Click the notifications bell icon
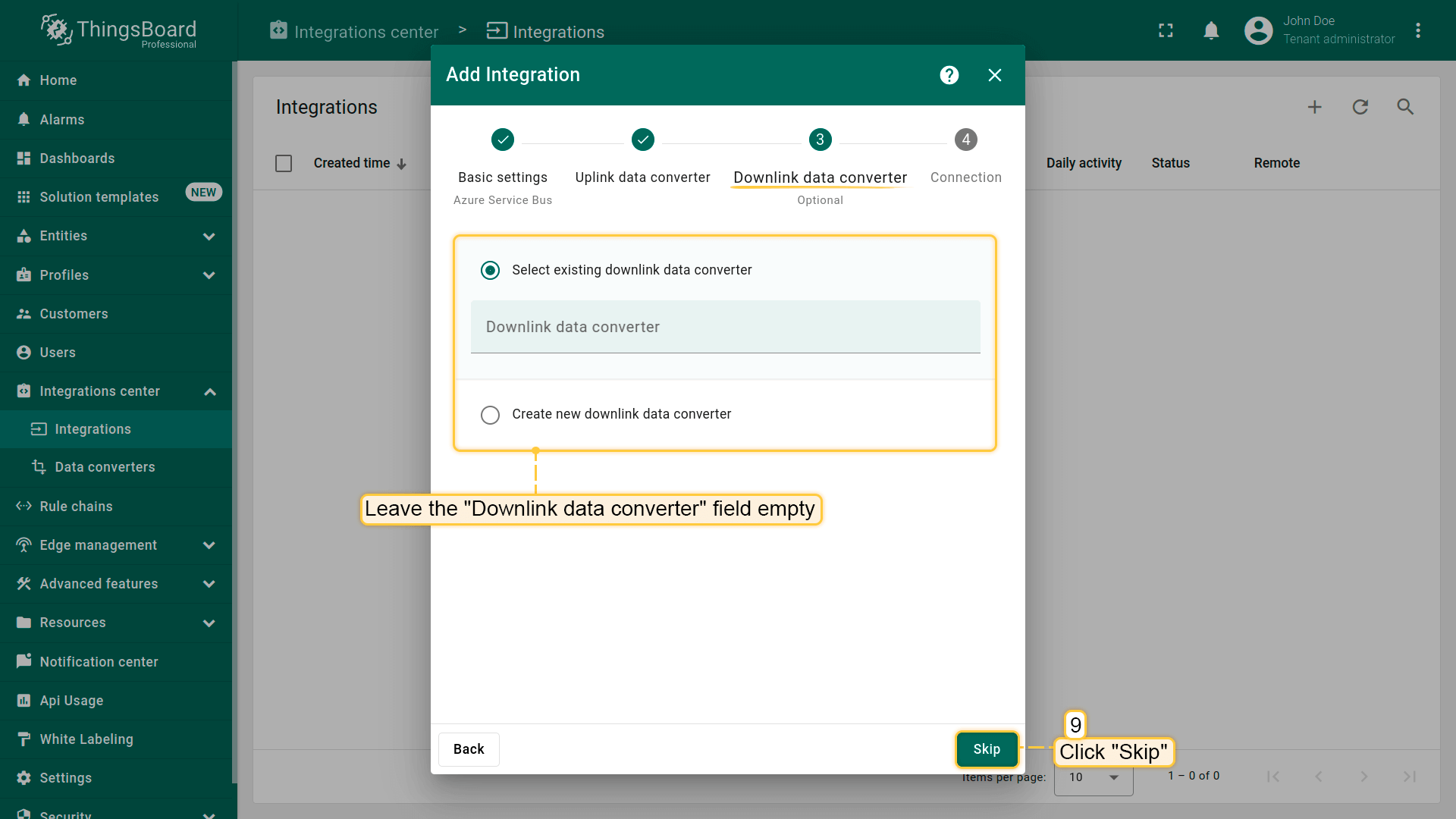1456x819 pixels. tap(1211, 30)
